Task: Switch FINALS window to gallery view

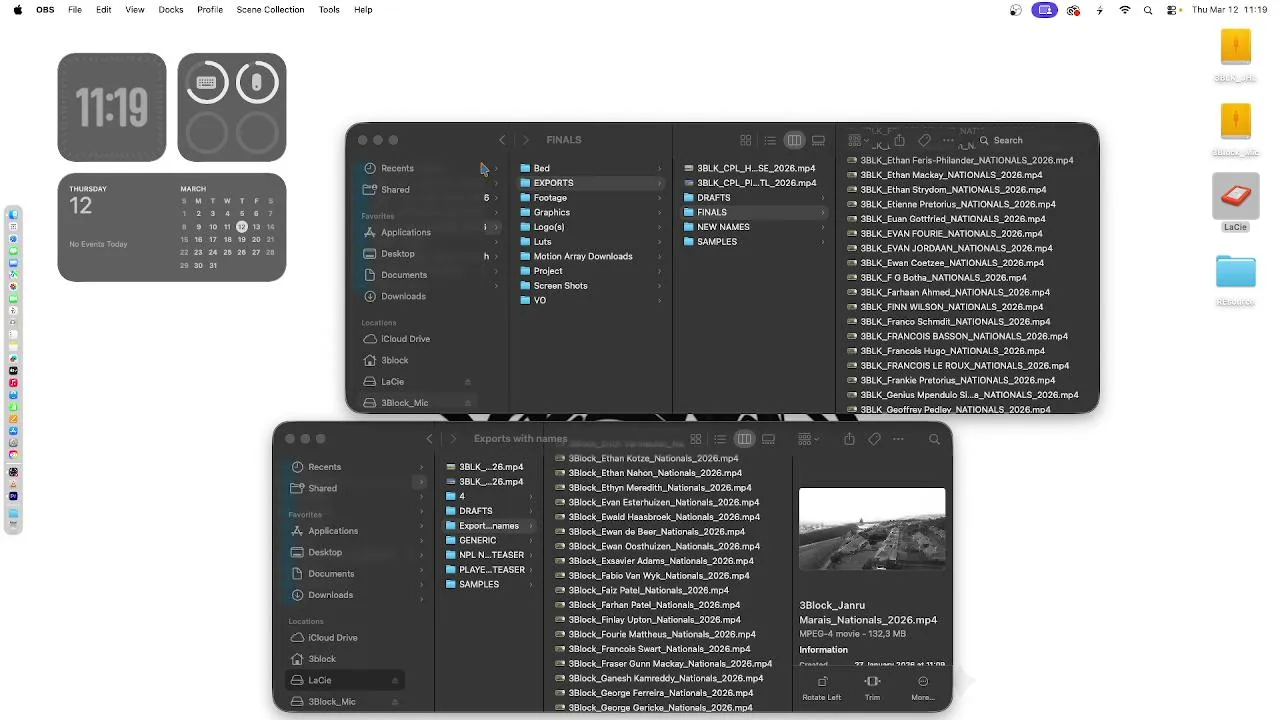Action: (818, 140)
